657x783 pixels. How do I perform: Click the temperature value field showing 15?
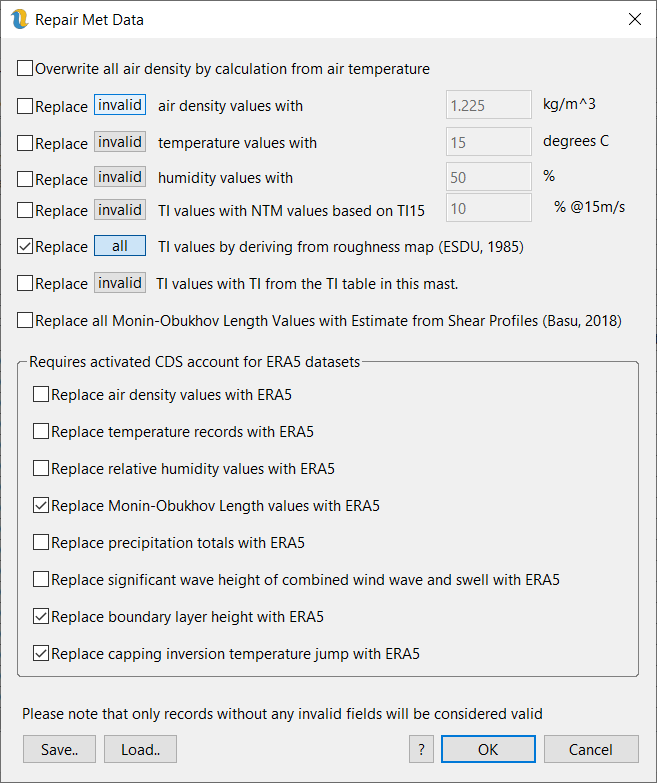tap(487, 142)
